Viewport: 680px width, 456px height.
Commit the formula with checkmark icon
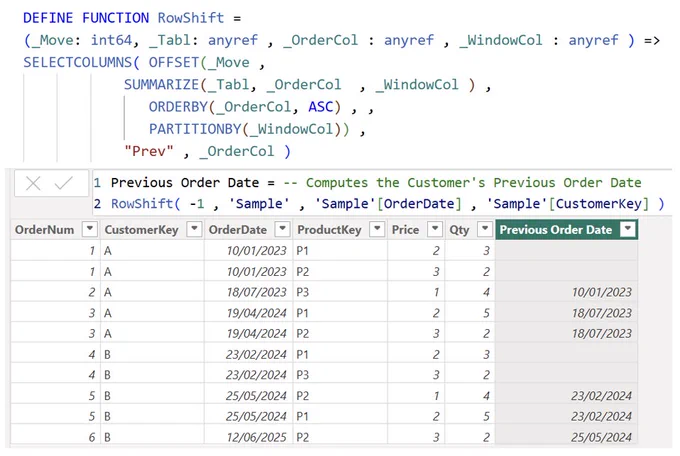click(x=63, y=184)
